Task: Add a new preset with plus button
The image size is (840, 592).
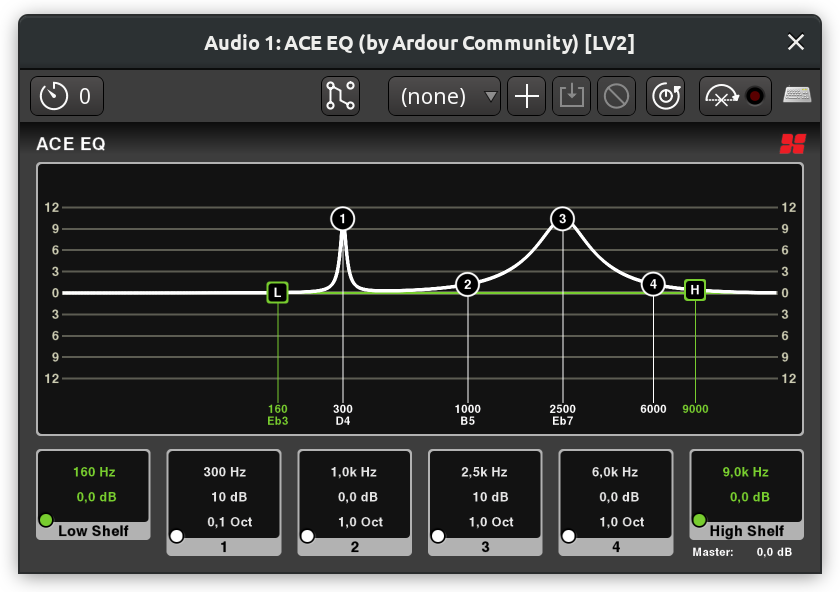Action: tap(527, 96)
